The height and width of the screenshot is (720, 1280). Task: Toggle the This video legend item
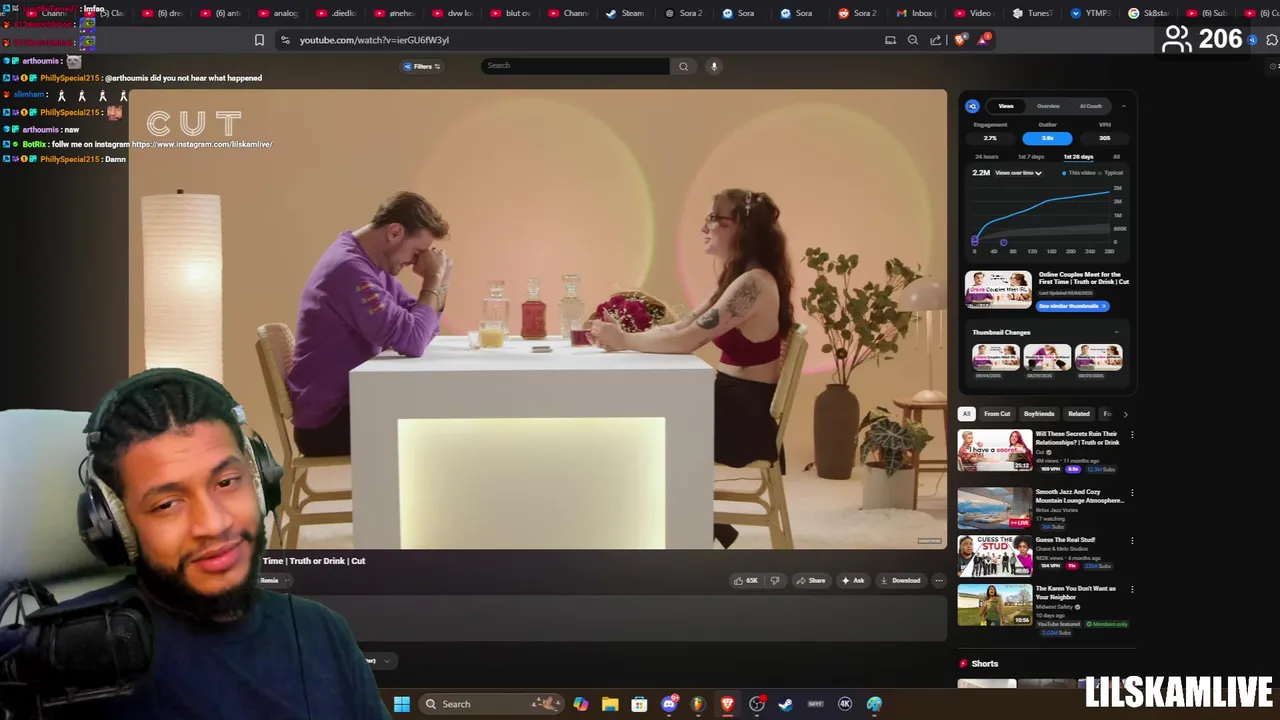(1078, 173)
